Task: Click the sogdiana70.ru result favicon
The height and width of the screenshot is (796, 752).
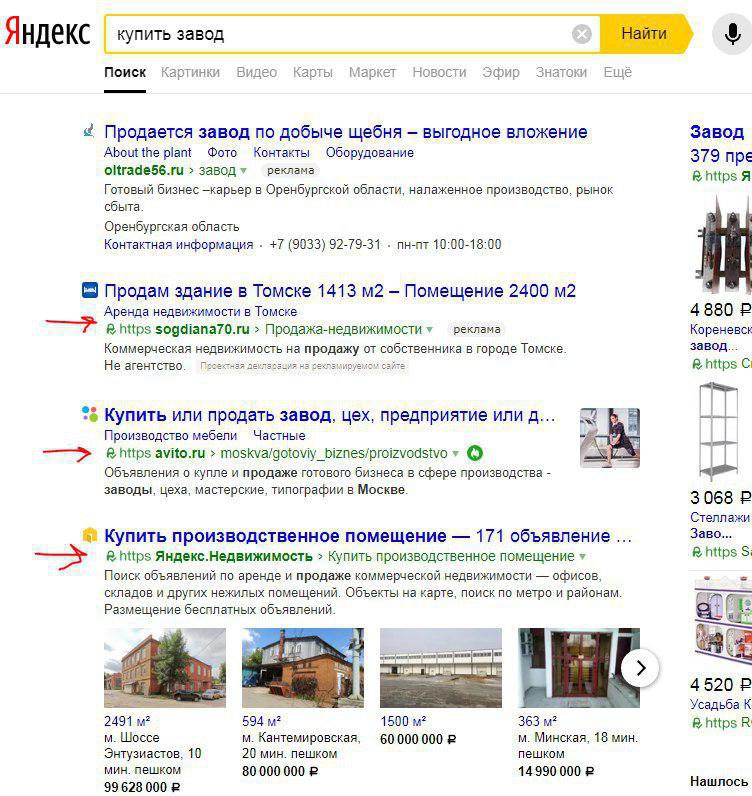Action: (x=89, y=290)
